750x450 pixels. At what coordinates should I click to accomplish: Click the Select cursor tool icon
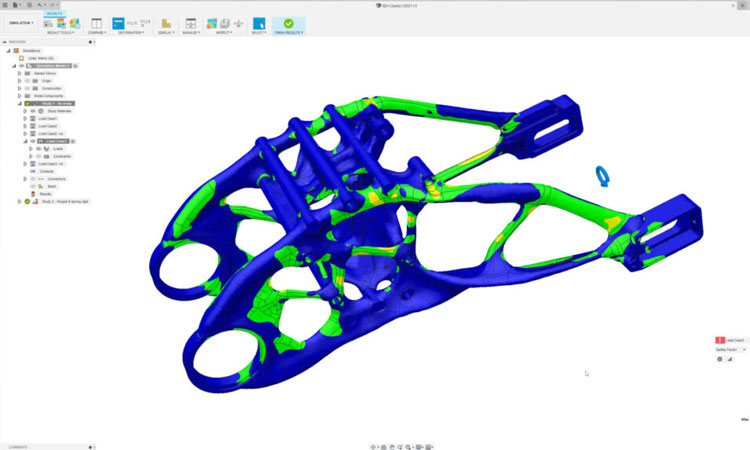(259, 23)
